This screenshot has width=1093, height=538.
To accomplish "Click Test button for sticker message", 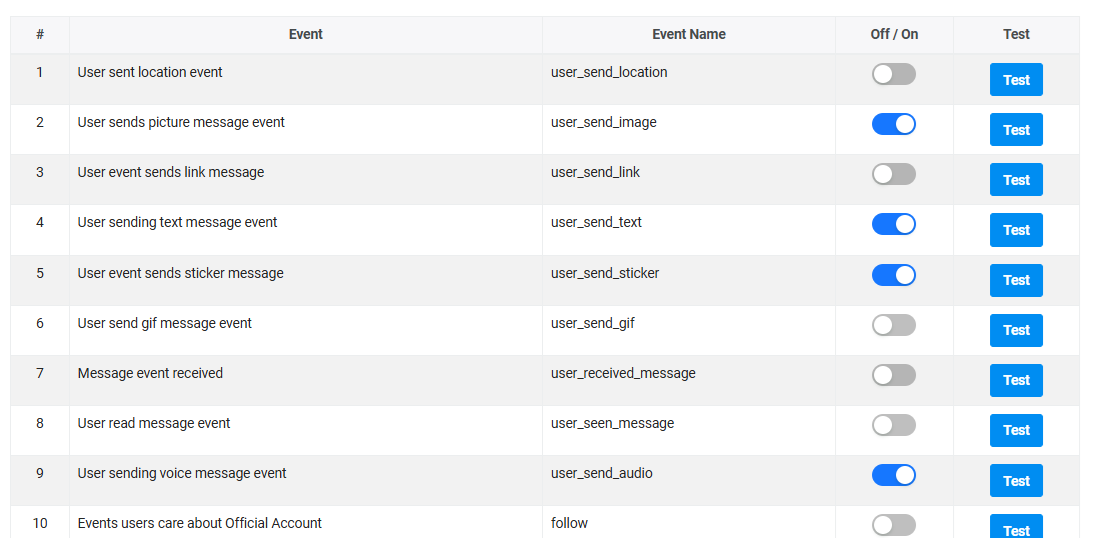I will pos(1016,280).
